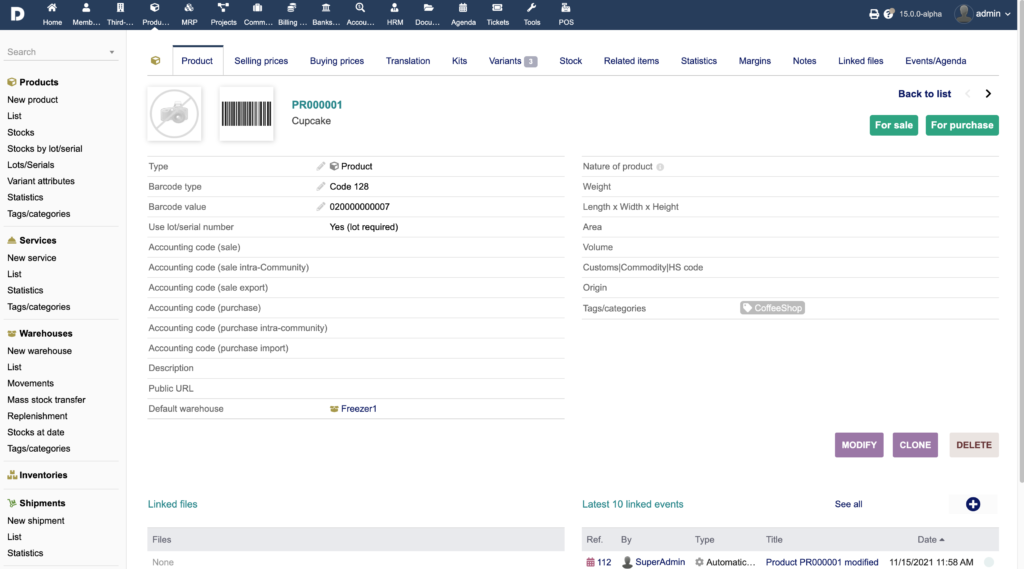Screen dimensions: 1024x569
Task: Open the Home module icon
Action: point(52,9)
